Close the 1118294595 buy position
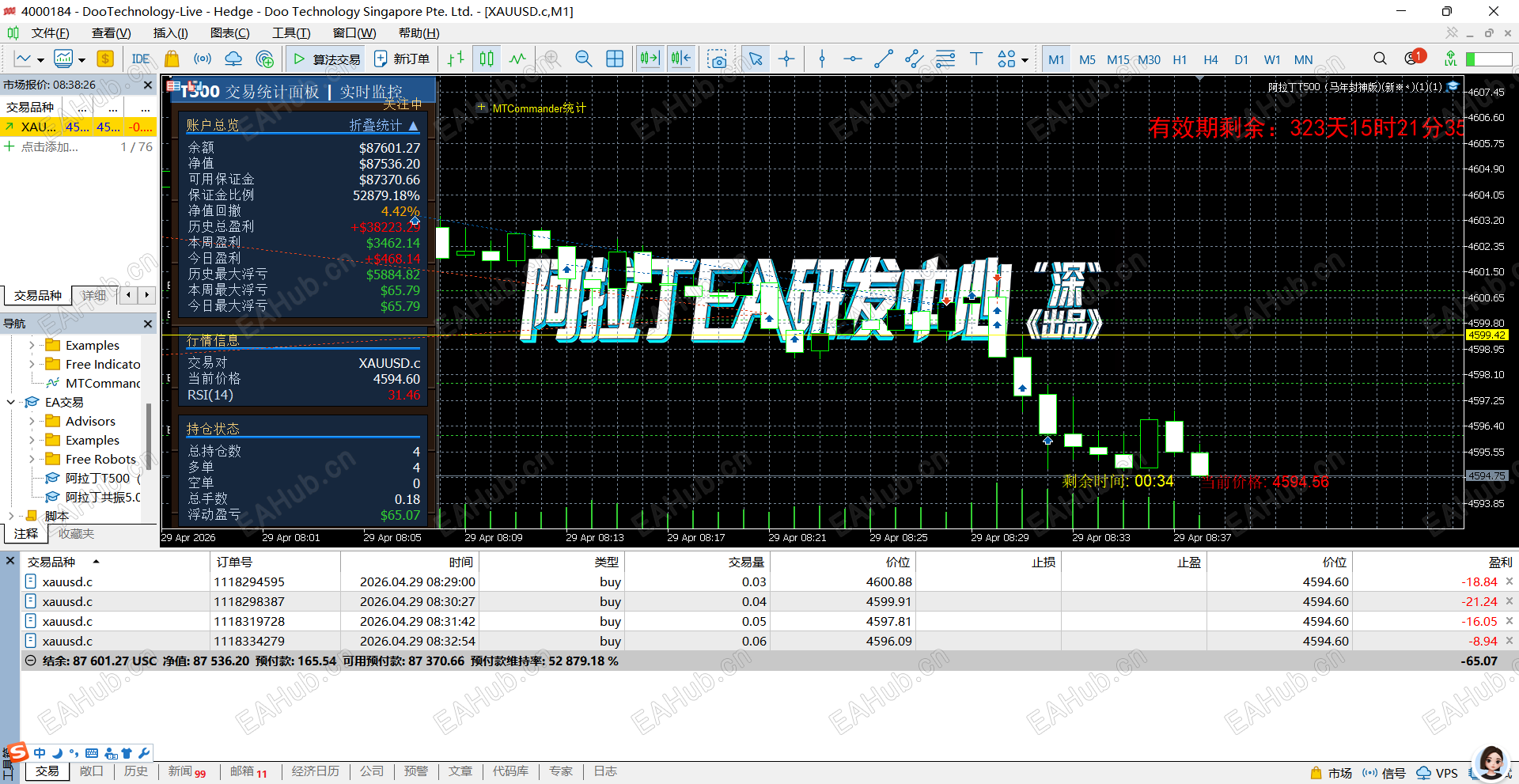Viewport: 1519px width, 784px height. [x=1510, y=581]
